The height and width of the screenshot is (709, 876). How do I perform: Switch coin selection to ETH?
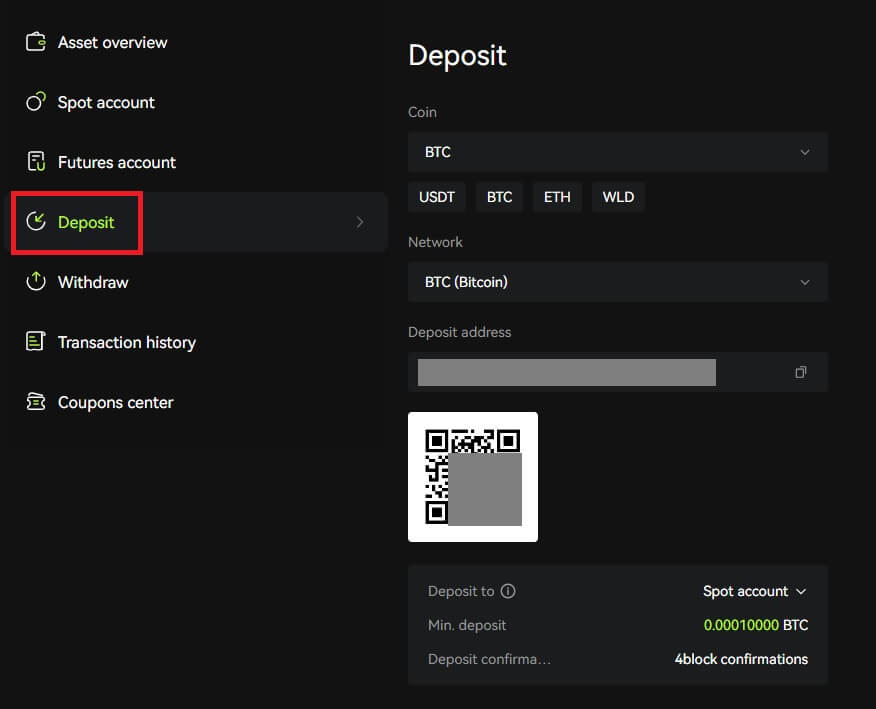557,197
